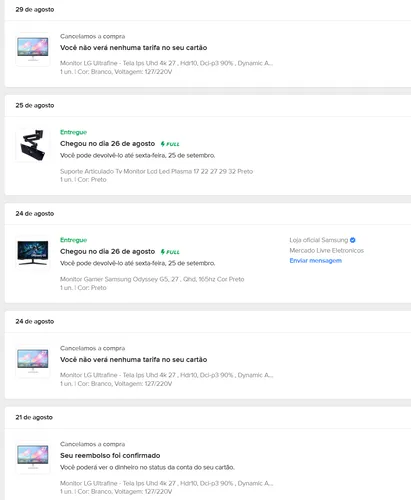Open Loja oficial Samsung seller name

tap(318, 240)
